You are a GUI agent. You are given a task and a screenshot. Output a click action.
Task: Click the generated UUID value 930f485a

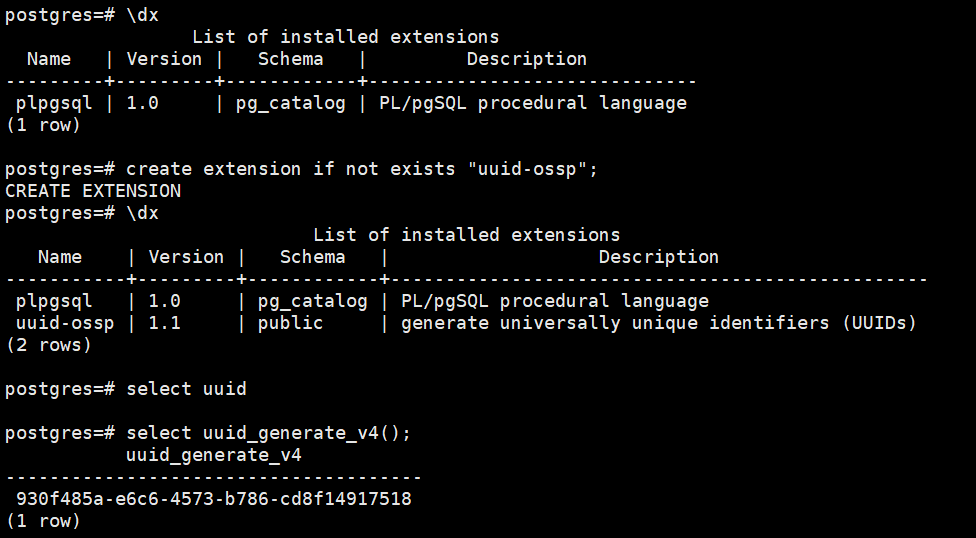coord(214,499)
